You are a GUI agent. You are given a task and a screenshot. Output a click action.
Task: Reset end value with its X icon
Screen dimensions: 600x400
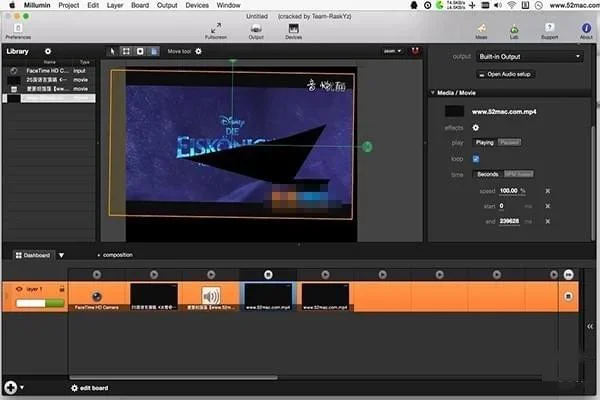point(548,221)
